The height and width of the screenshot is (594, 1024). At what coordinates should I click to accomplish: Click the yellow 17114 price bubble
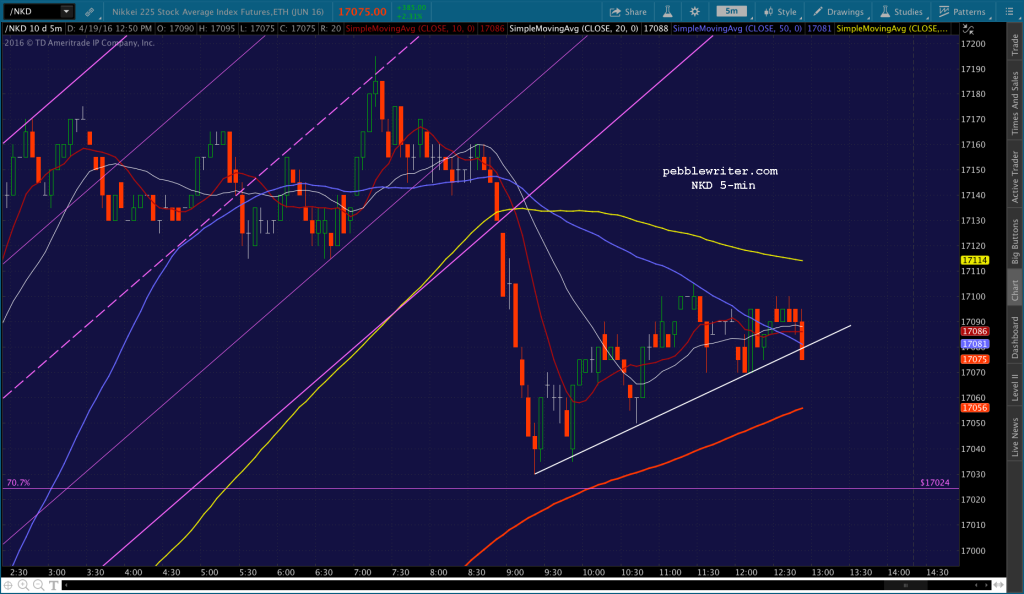(974, 260)
